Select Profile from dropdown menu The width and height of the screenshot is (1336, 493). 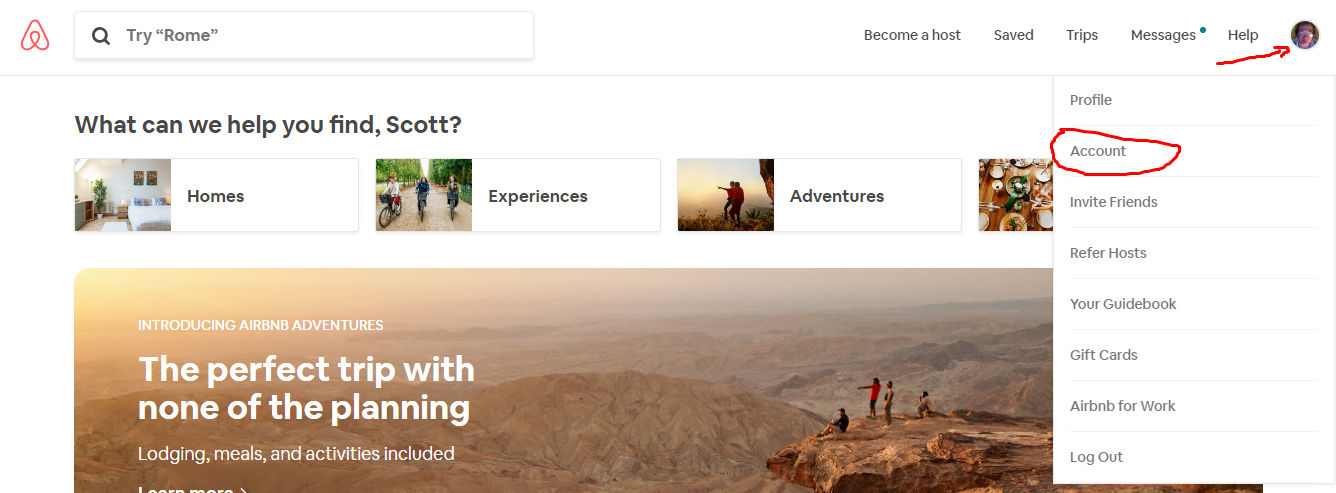tap(1091, 100)
